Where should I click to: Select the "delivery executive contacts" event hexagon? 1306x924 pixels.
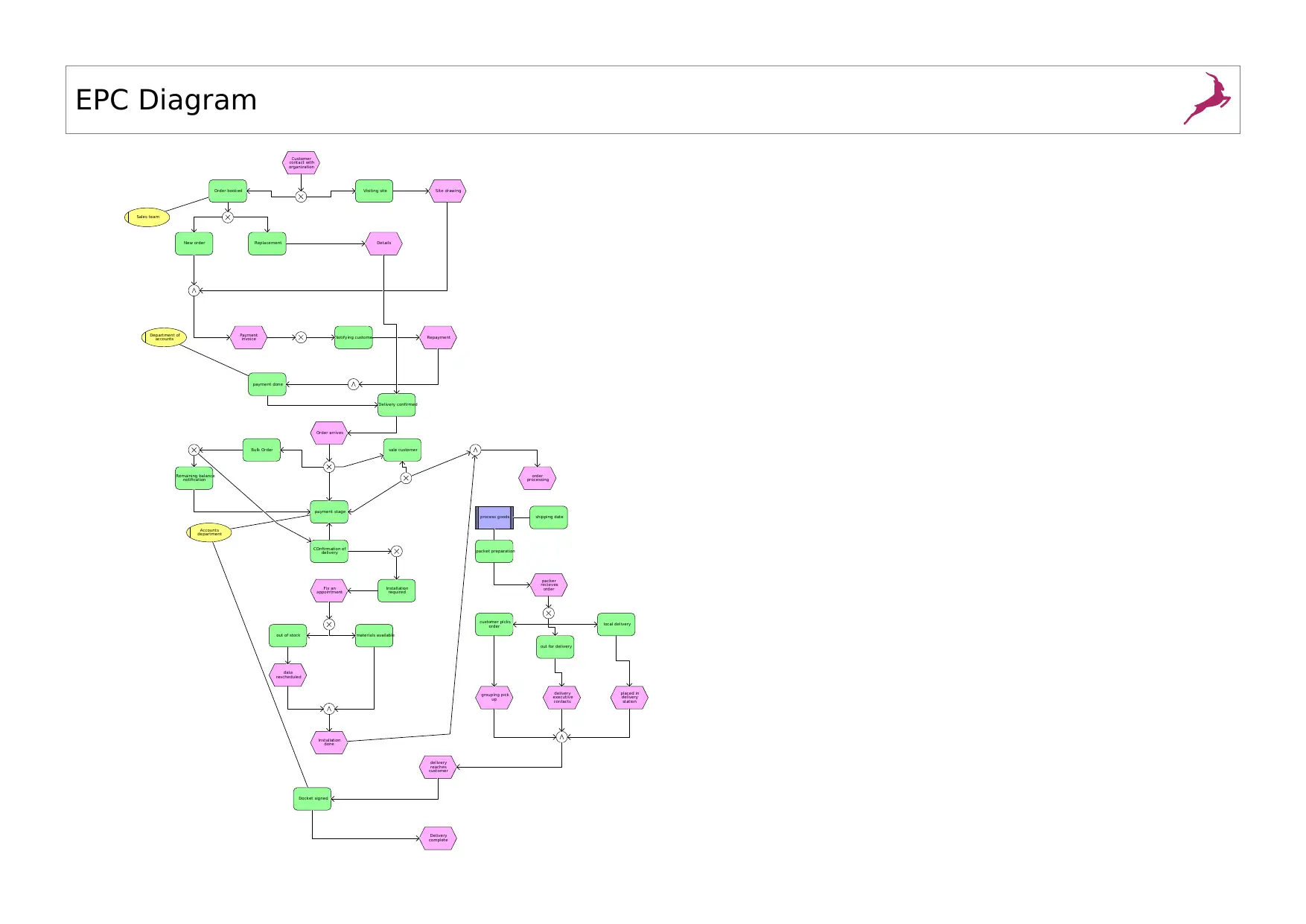pos(562,698)
